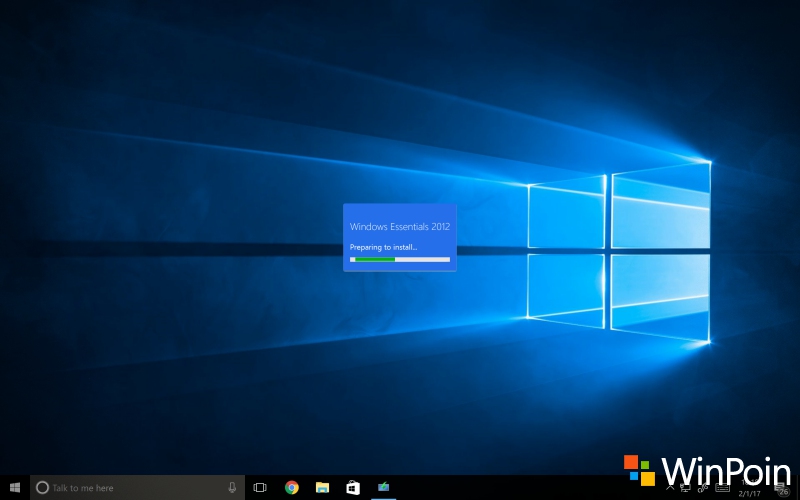Open the touch keyboard from the tray

pos(722,488)
